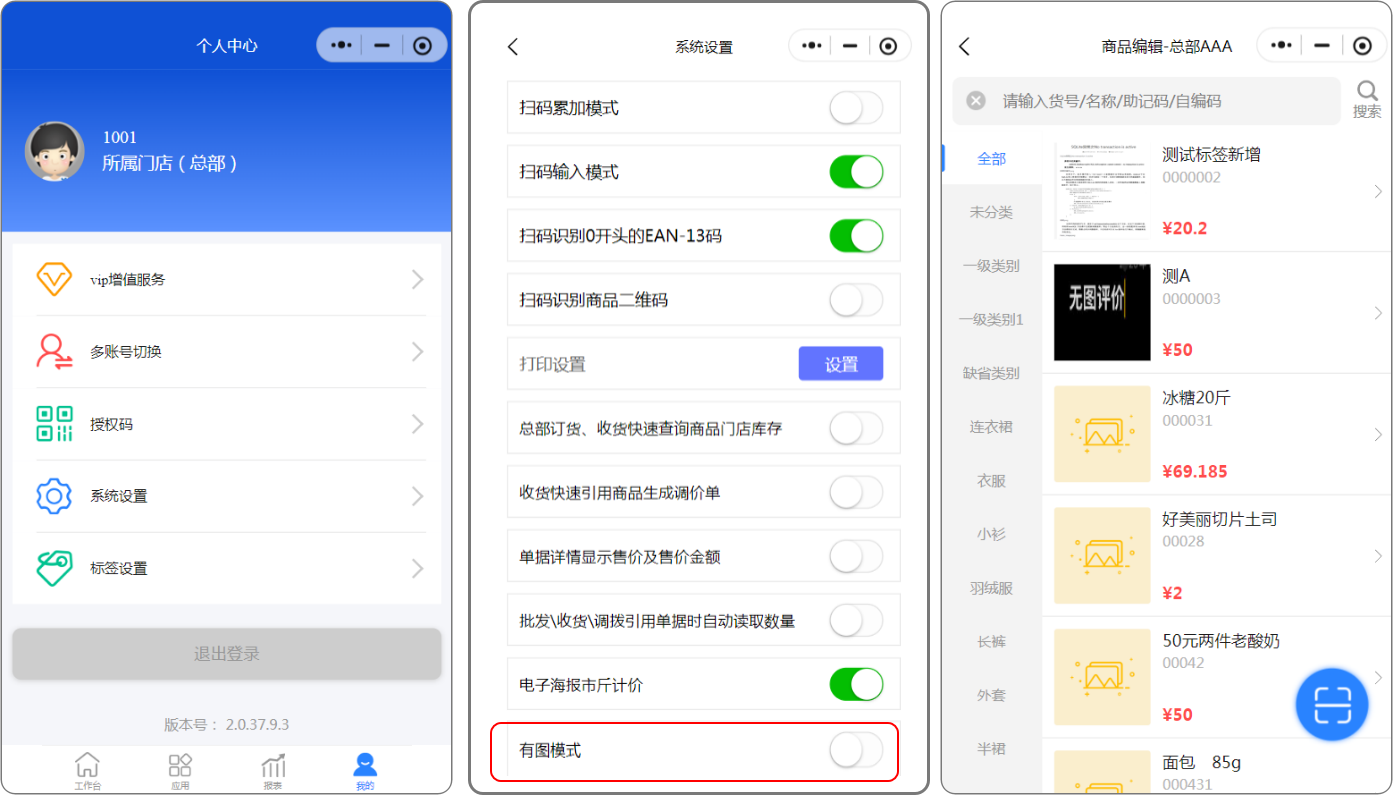This screenshot has height=795, width=1393.
Task: Open 好美丽切片土司 product via its chevron
Action: [1378, 556]
